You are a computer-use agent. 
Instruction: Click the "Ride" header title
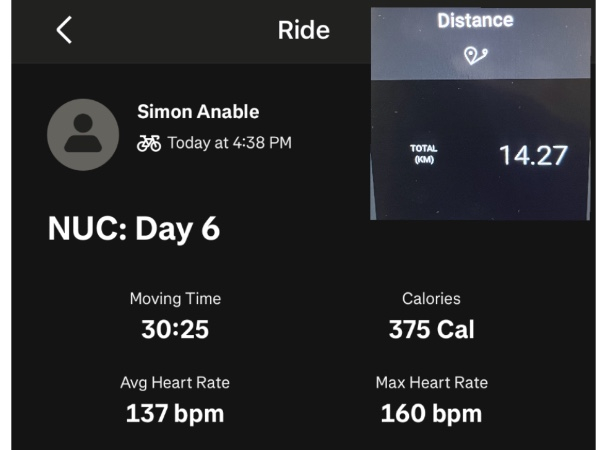click(x=303, y=30)
